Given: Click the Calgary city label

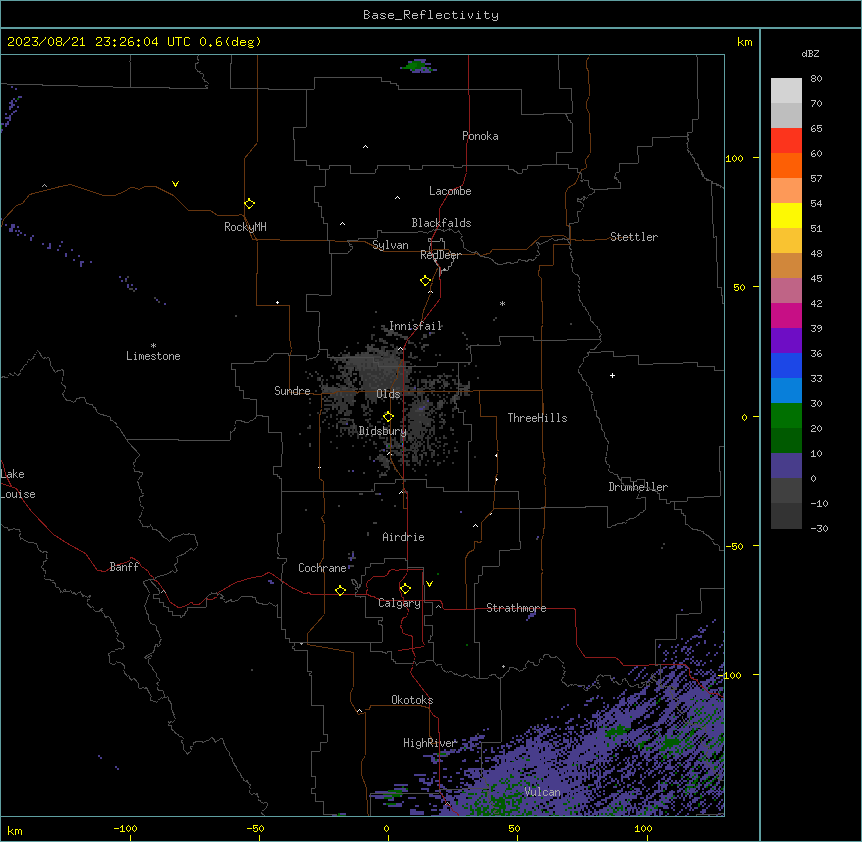Looking at the screenshot, I should [399, 603].
